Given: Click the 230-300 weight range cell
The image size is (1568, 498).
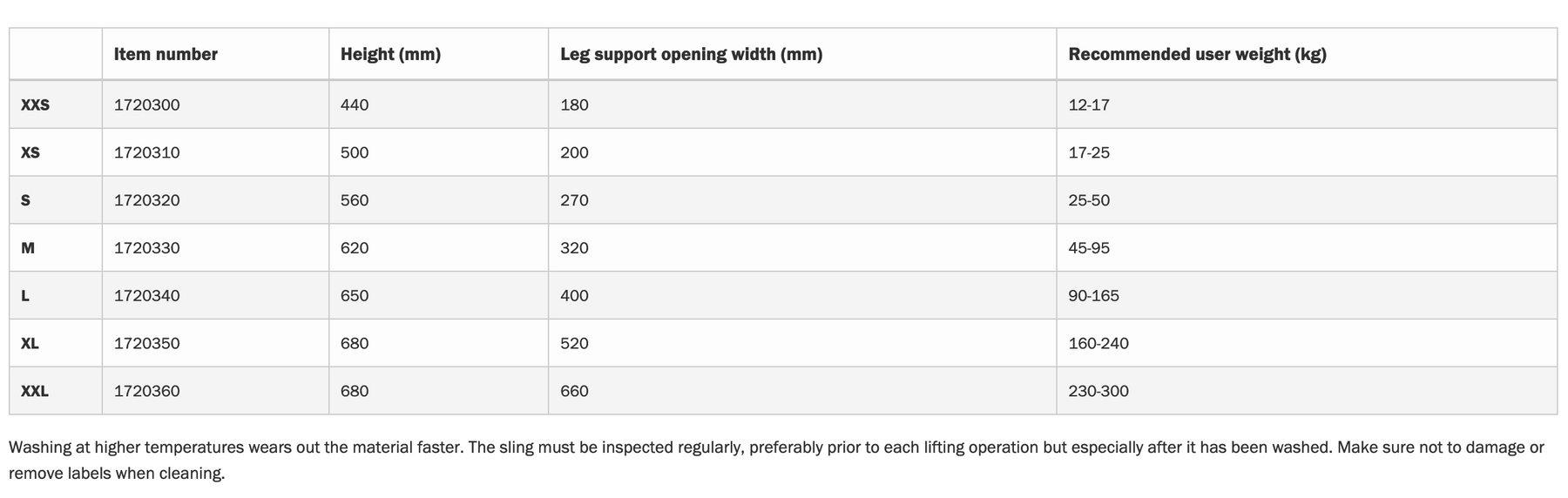Looking at the screenshot, I should tap(1098, 392).
